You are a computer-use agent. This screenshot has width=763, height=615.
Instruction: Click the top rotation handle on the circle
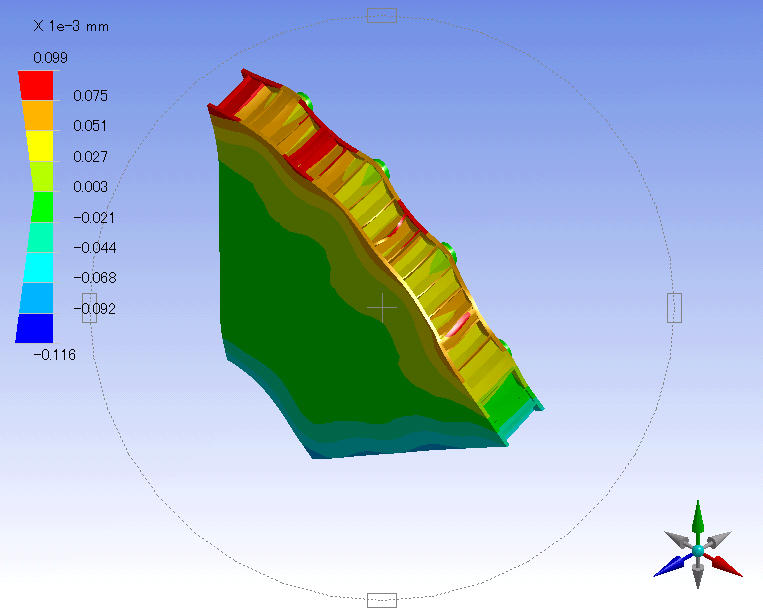(x=382, y=16)
